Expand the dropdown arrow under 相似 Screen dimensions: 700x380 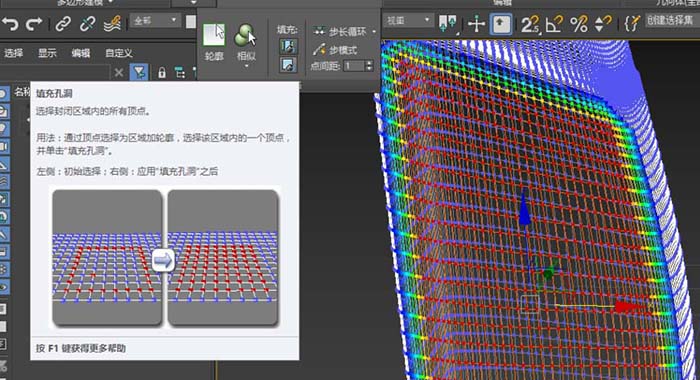pos(246,67)
